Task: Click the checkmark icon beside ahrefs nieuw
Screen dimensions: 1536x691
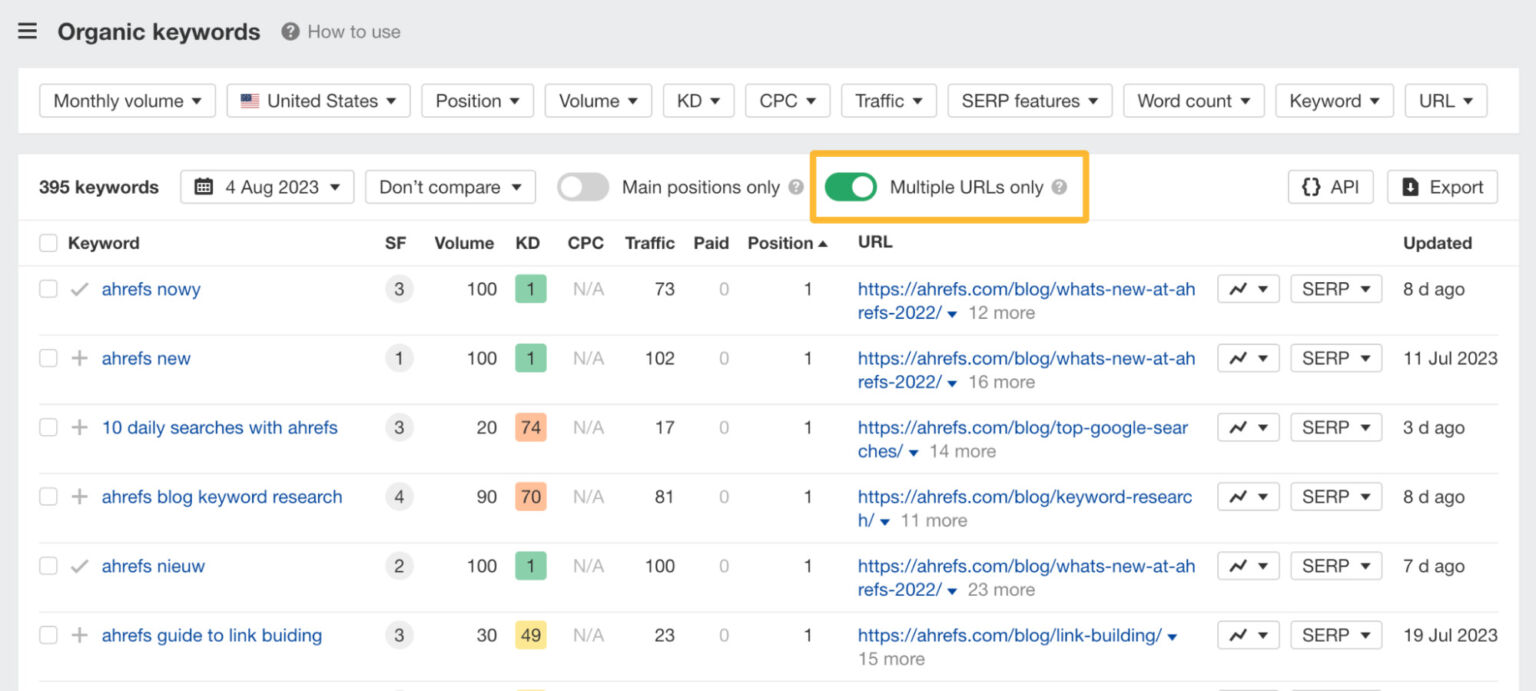Action: pyautogui.click(x=78, y=565)
